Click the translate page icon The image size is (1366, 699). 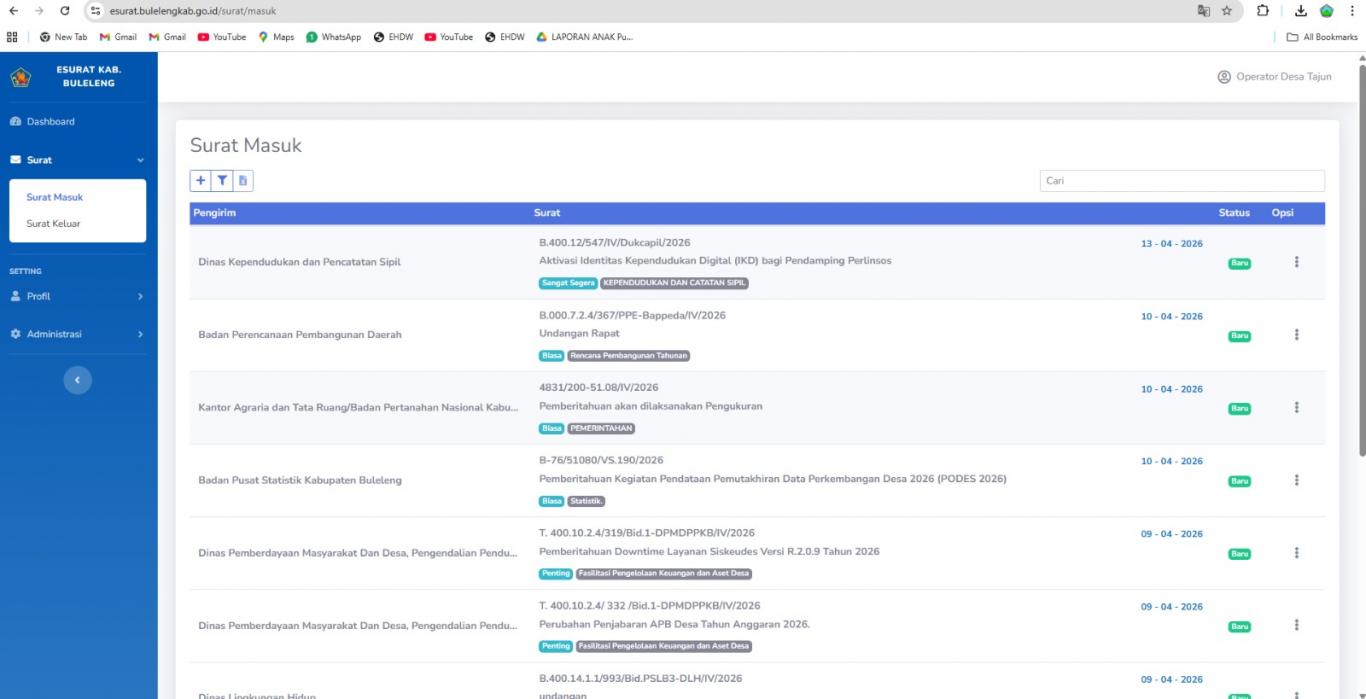pyautogui.click(x=1203, y=11)
